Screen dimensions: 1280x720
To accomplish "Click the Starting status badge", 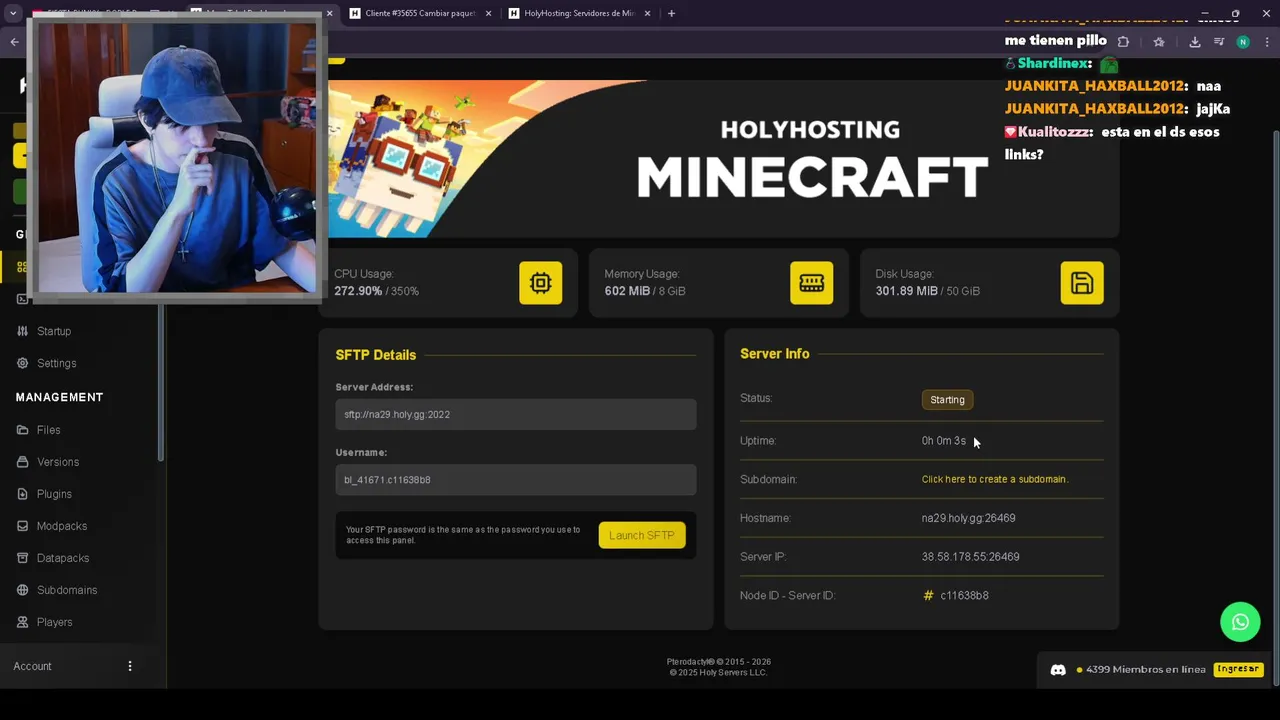I will pos(948,400).
